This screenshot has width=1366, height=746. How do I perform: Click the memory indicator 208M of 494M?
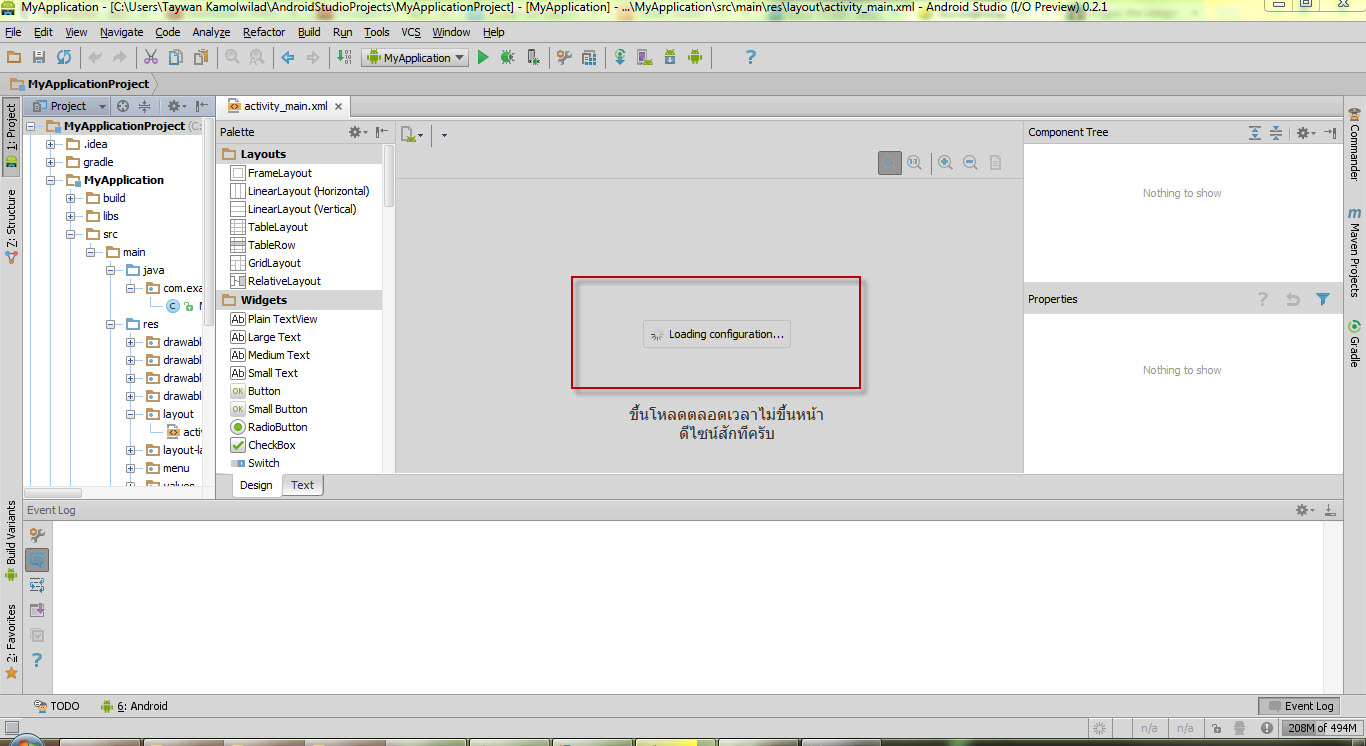[x=1321, y=728]
